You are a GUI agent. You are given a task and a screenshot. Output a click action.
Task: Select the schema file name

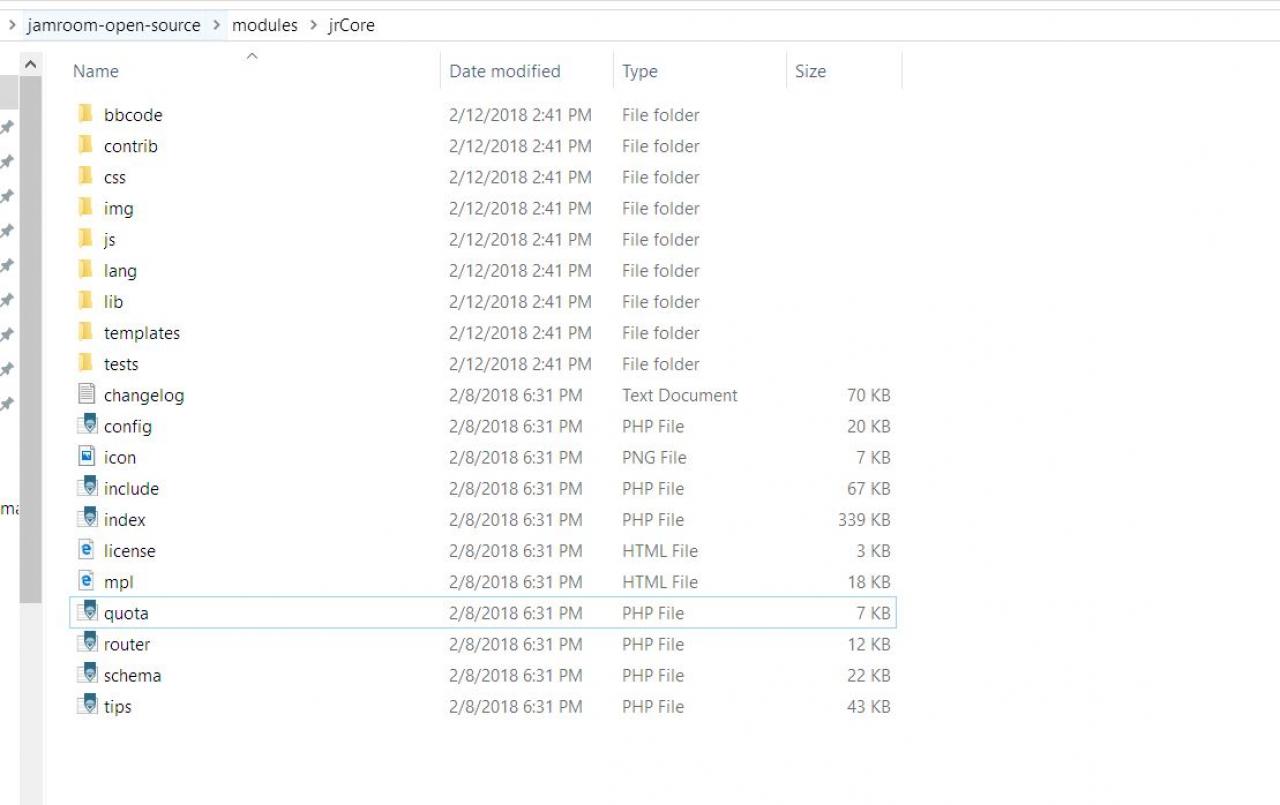132,675
